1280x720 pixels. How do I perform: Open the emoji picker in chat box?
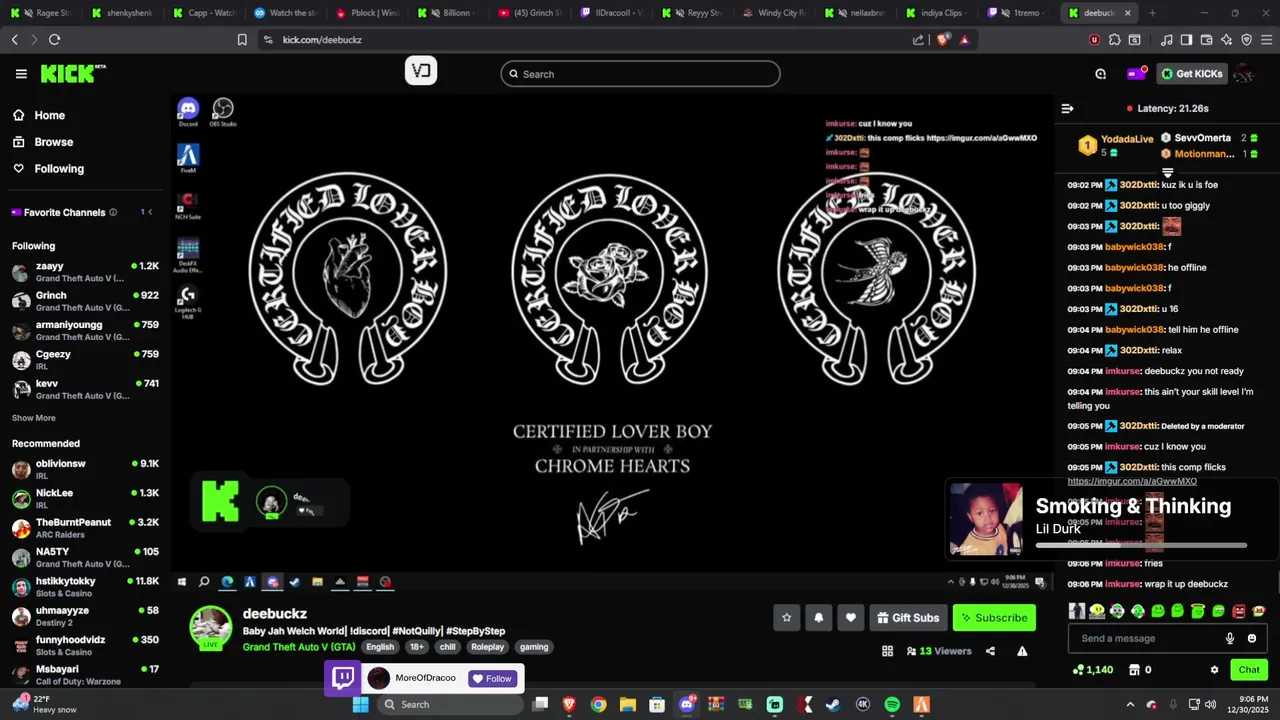[x=1252, y=638]
